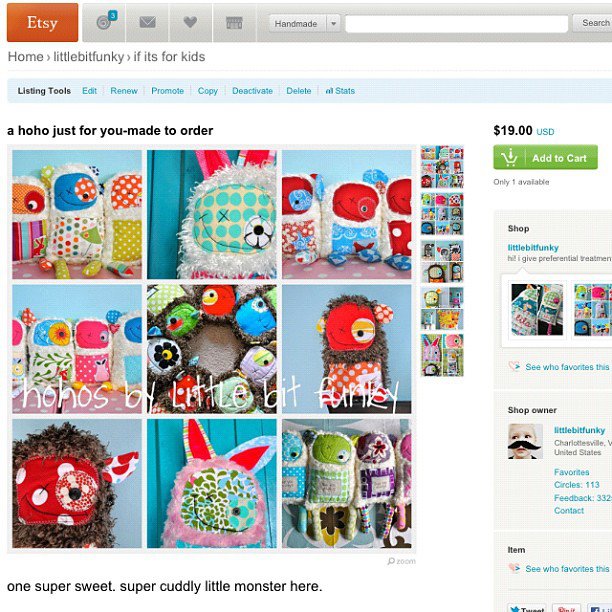Focus the search text field
This screenshot has width=612, height=612.
tap(456, 23)
